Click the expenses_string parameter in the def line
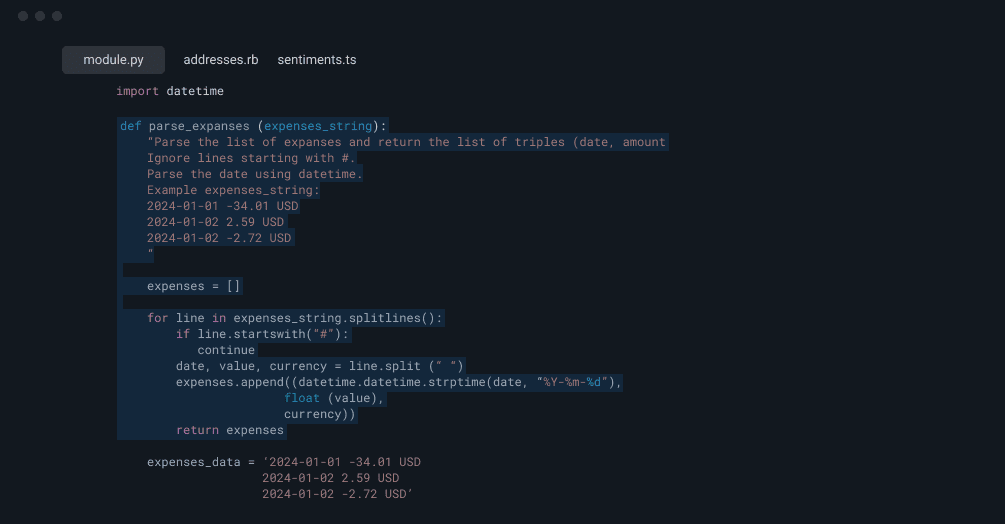 coord(320,126)
